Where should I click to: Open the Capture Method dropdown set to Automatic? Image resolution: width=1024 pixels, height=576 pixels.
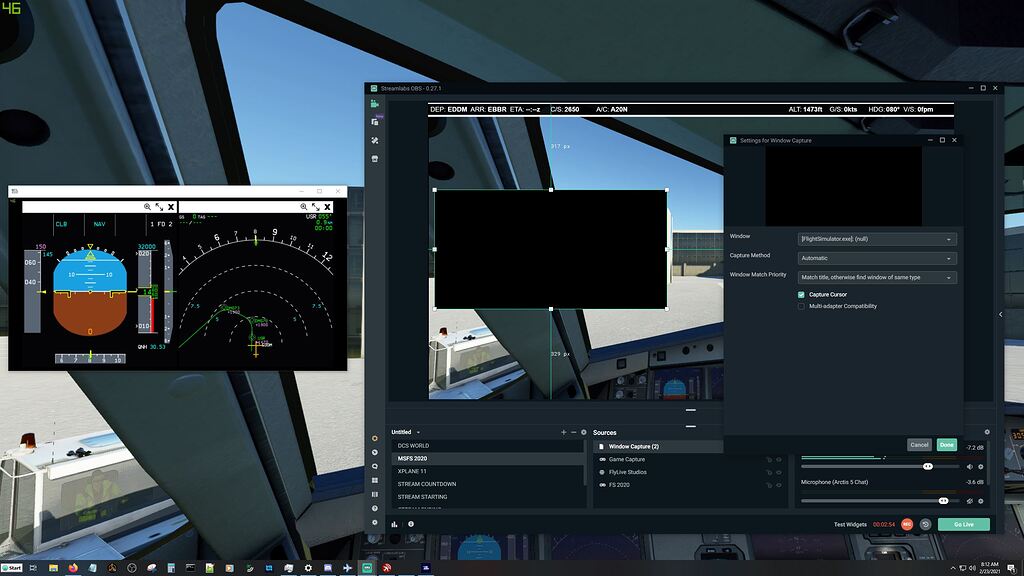875,257
